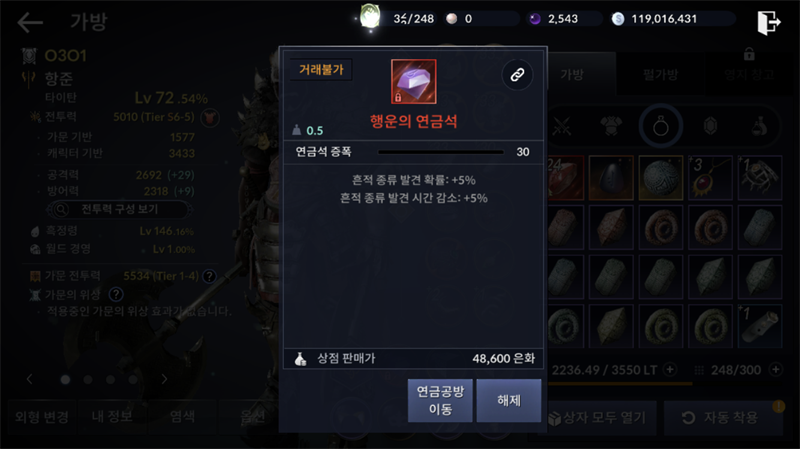This screenshot has height=449, width=800.
Task: Select the armor filter icon
Action: click(x=611, y=126)
